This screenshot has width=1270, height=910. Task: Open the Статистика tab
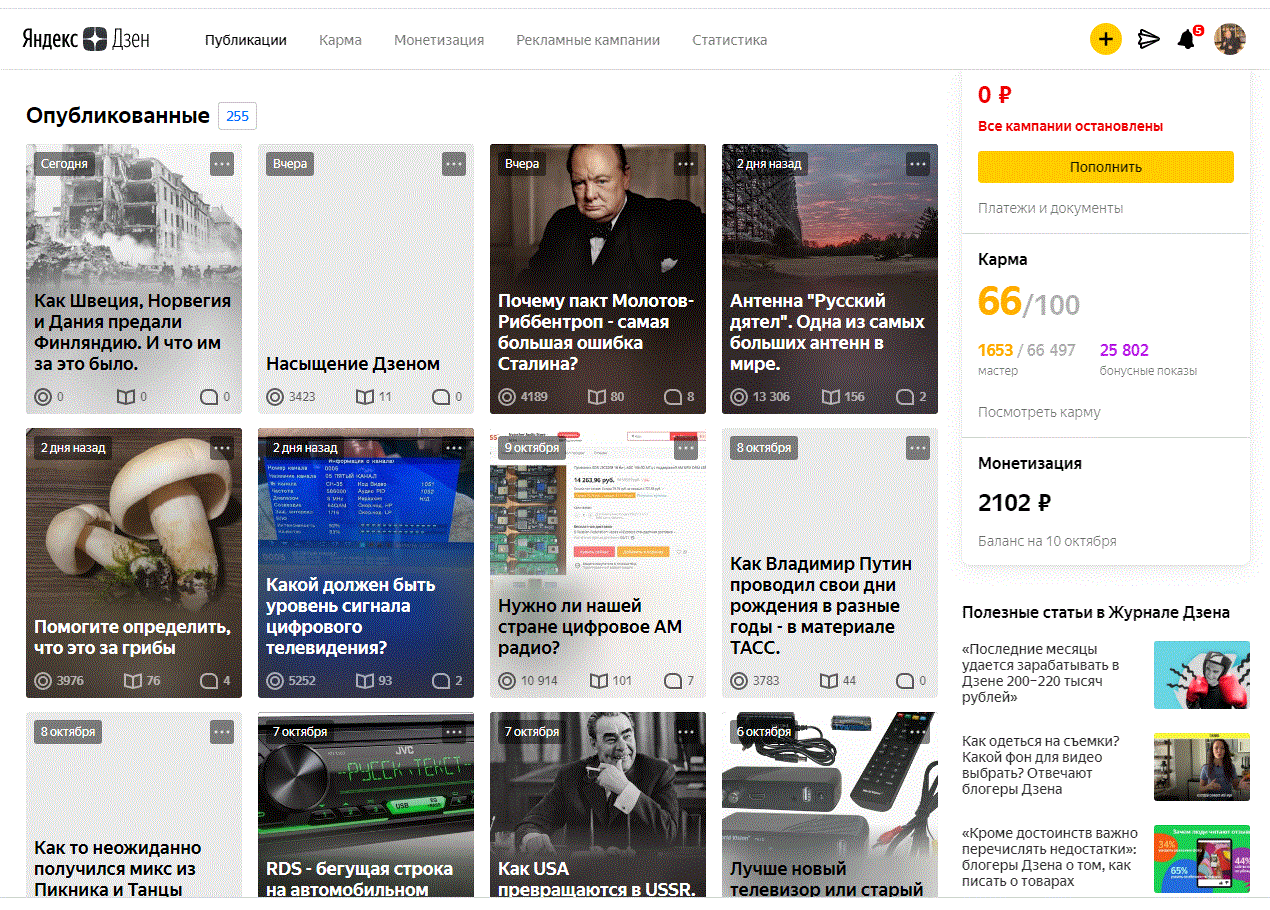(730, 40)
